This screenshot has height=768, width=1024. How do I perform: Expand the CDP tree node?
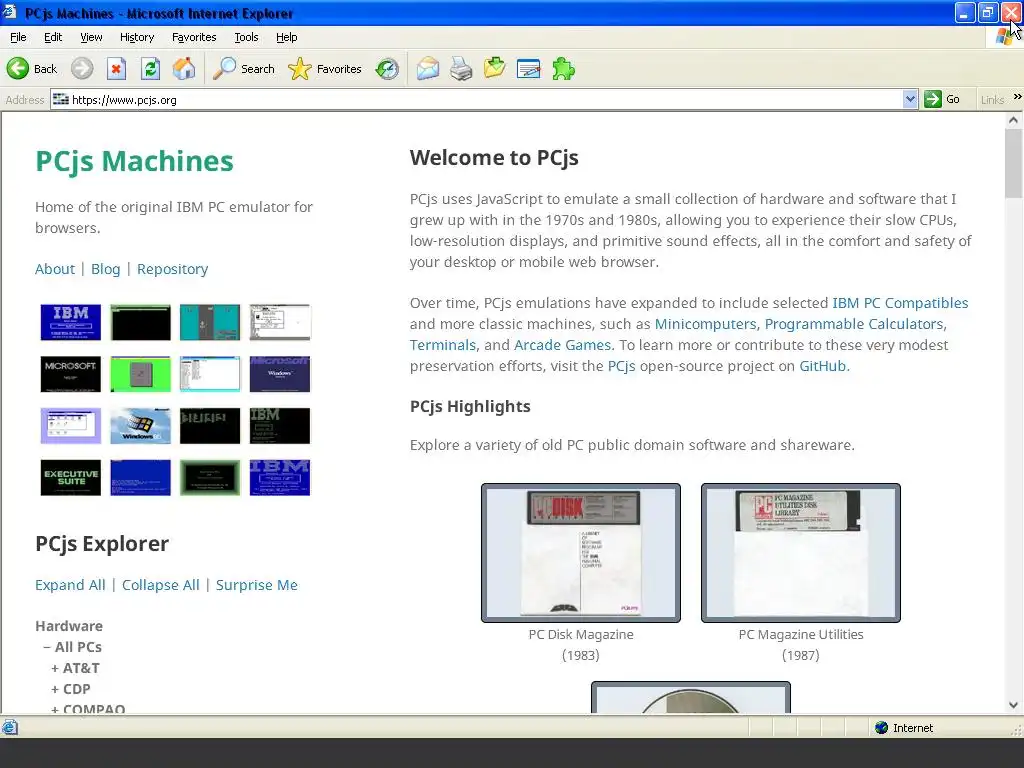pos(55,689)
